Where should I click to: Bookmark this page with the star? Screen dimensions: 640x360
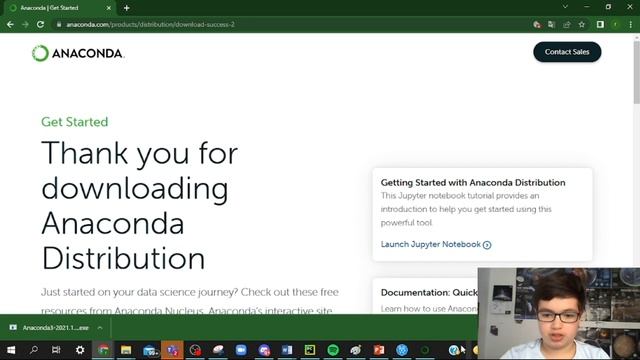click(x=582, y=24)
